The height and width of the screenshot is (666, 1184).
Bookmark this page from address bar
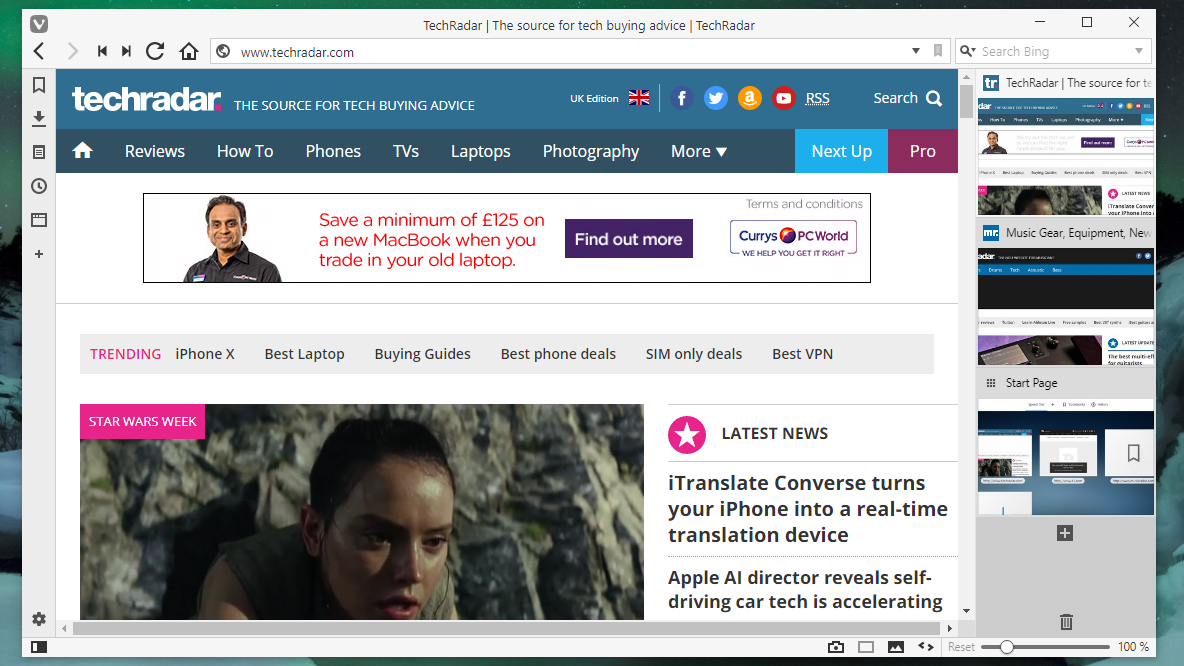click(938, 51)
